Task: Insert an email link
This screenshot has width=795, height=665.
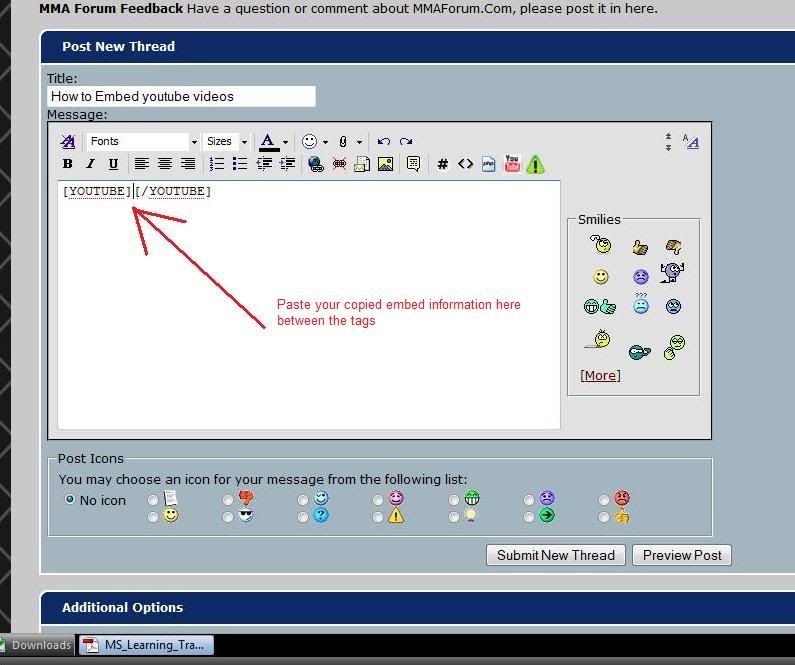Action: [362, 164]
